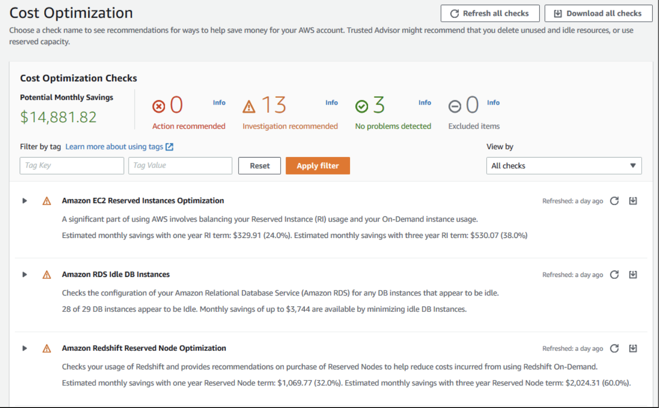Refresh the EC2 Reserved Instances Optimization check
Image resolution: width=660 pixels, height=408 pixels.
pyautogui.click(x=615, y=201)
